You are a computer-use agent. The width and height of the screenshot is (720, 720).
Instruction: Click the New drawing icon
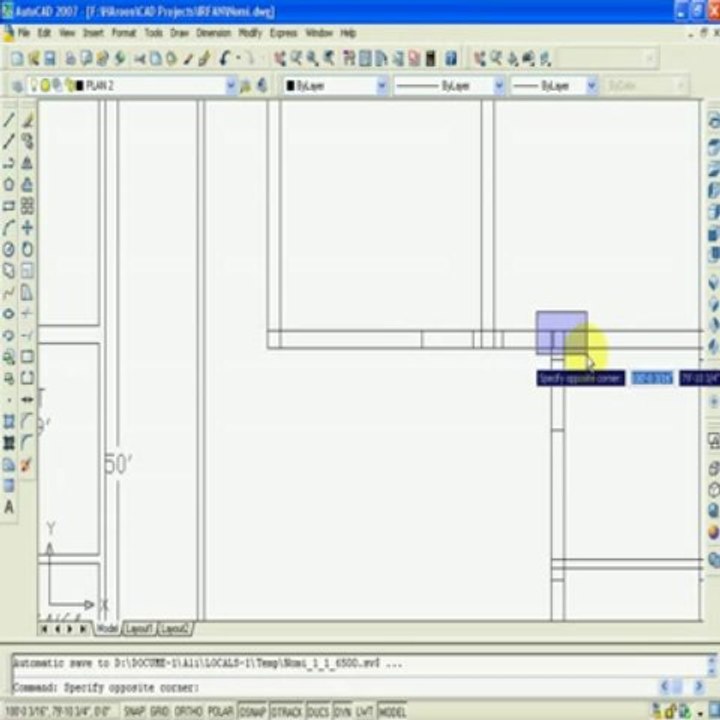click(x=17, y=58)
